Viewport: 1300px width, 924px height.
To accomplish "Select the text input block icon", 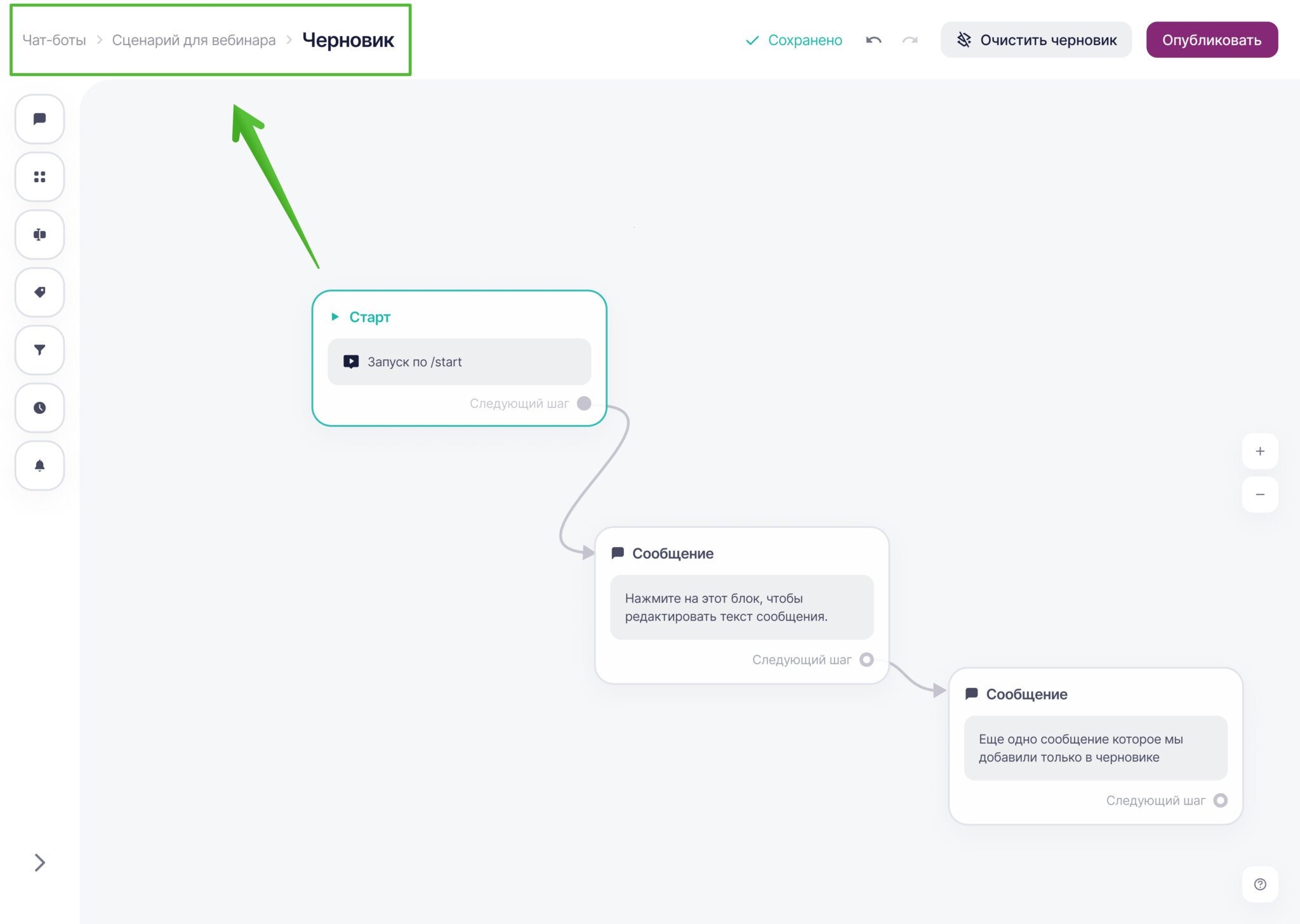I will coord(39,235).
